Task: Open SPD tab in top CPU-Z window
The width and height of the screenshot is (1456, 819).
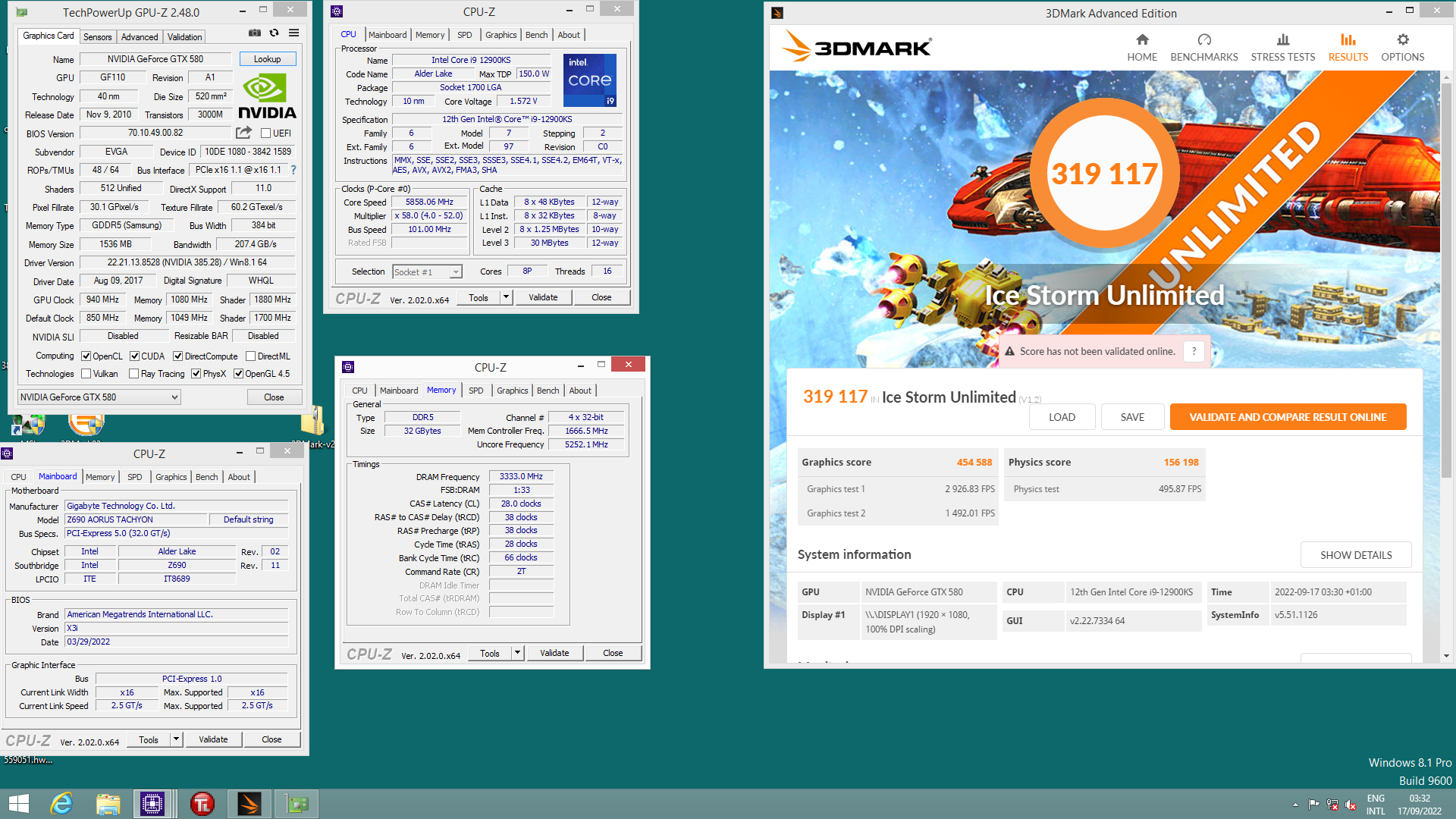Action: pos(464,35)
